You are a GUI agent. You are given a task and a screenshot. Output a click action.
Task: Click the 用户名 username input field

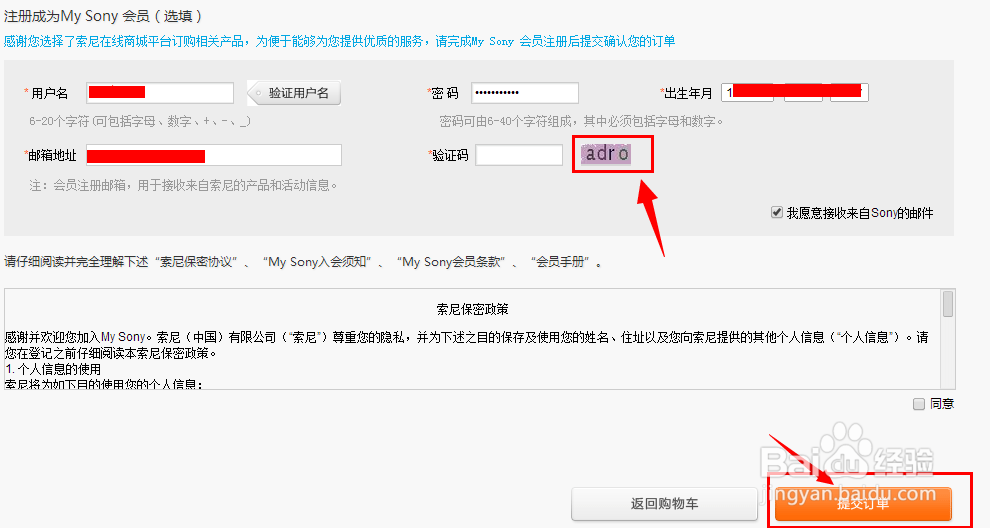(x=160, y=93)
